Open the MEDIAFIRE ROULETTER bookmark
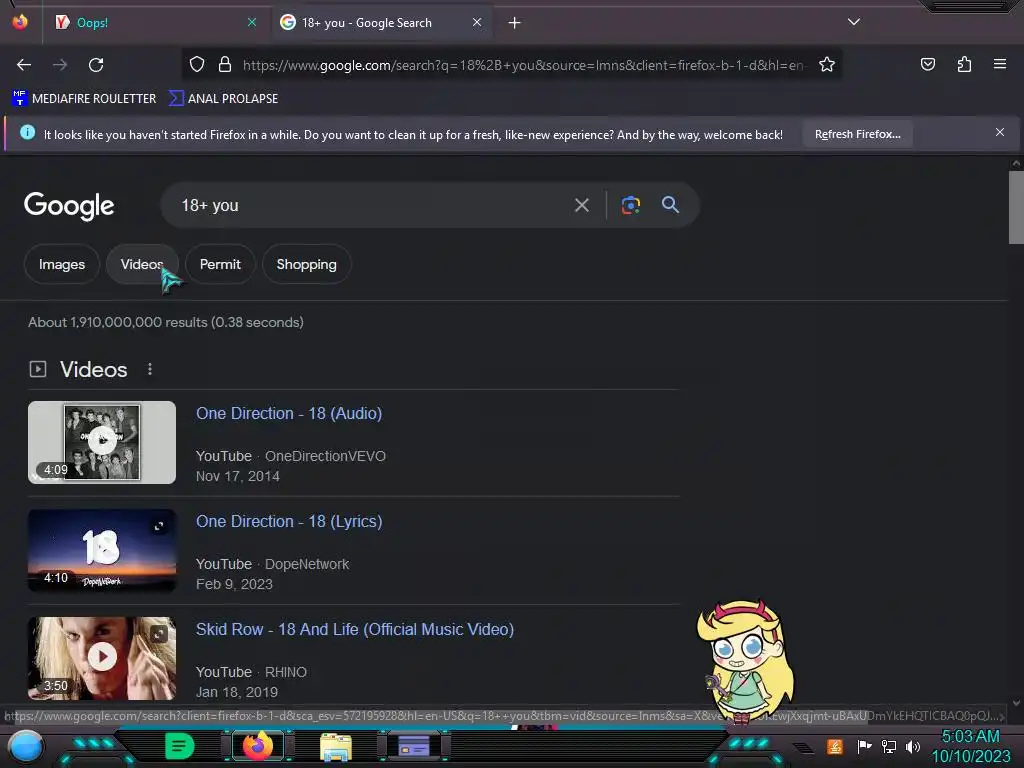 pyautogui.click(x=84, y=99)
